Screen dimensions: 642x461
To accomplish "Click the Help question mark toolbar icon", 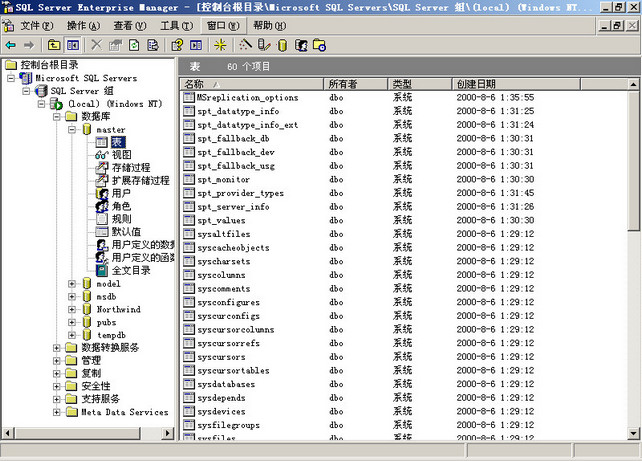I will 176,45.
